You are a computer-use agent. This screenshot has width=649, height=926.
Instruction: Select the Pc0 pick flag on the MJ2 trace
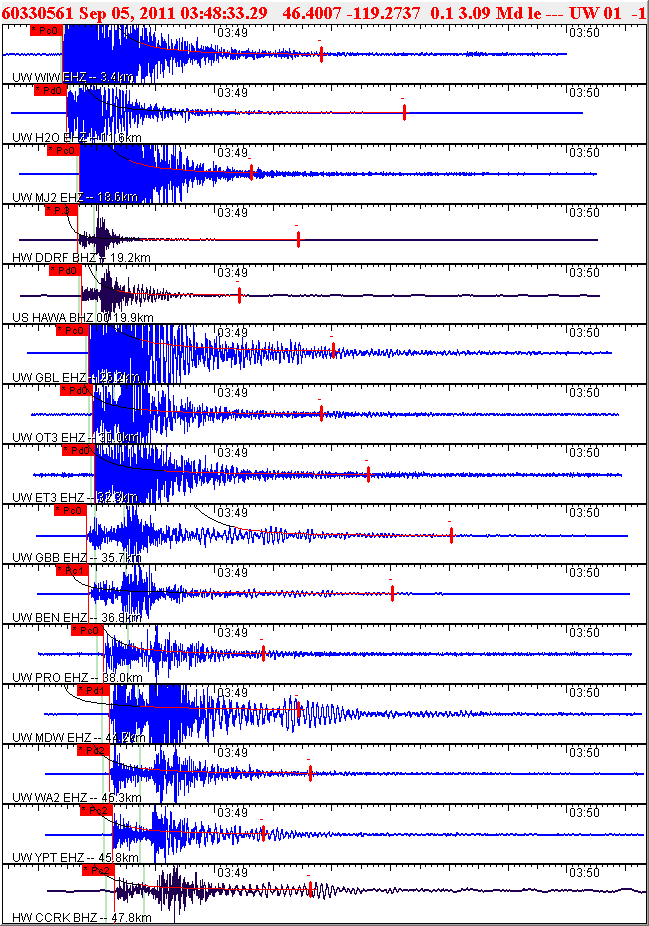pyautogui.click(x=62, y=151)
